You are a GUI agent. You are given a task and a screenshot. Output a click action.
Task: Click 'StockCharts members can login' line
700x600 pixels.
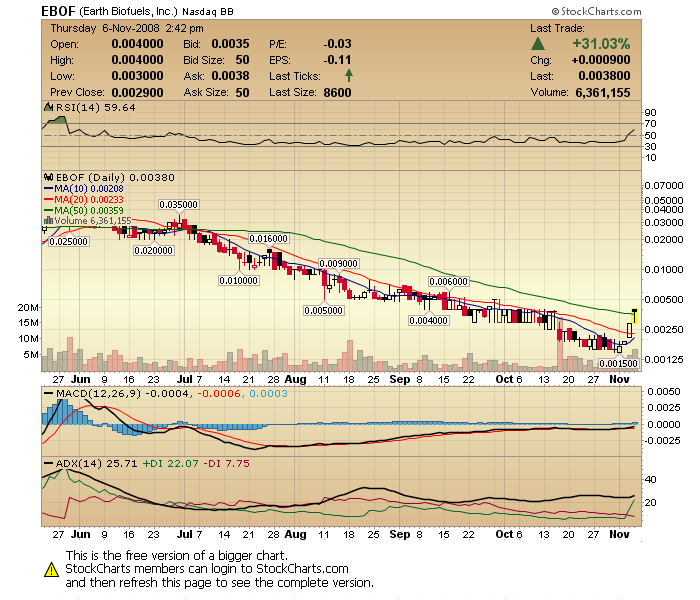pyautogui.click(x=207, y=569)
